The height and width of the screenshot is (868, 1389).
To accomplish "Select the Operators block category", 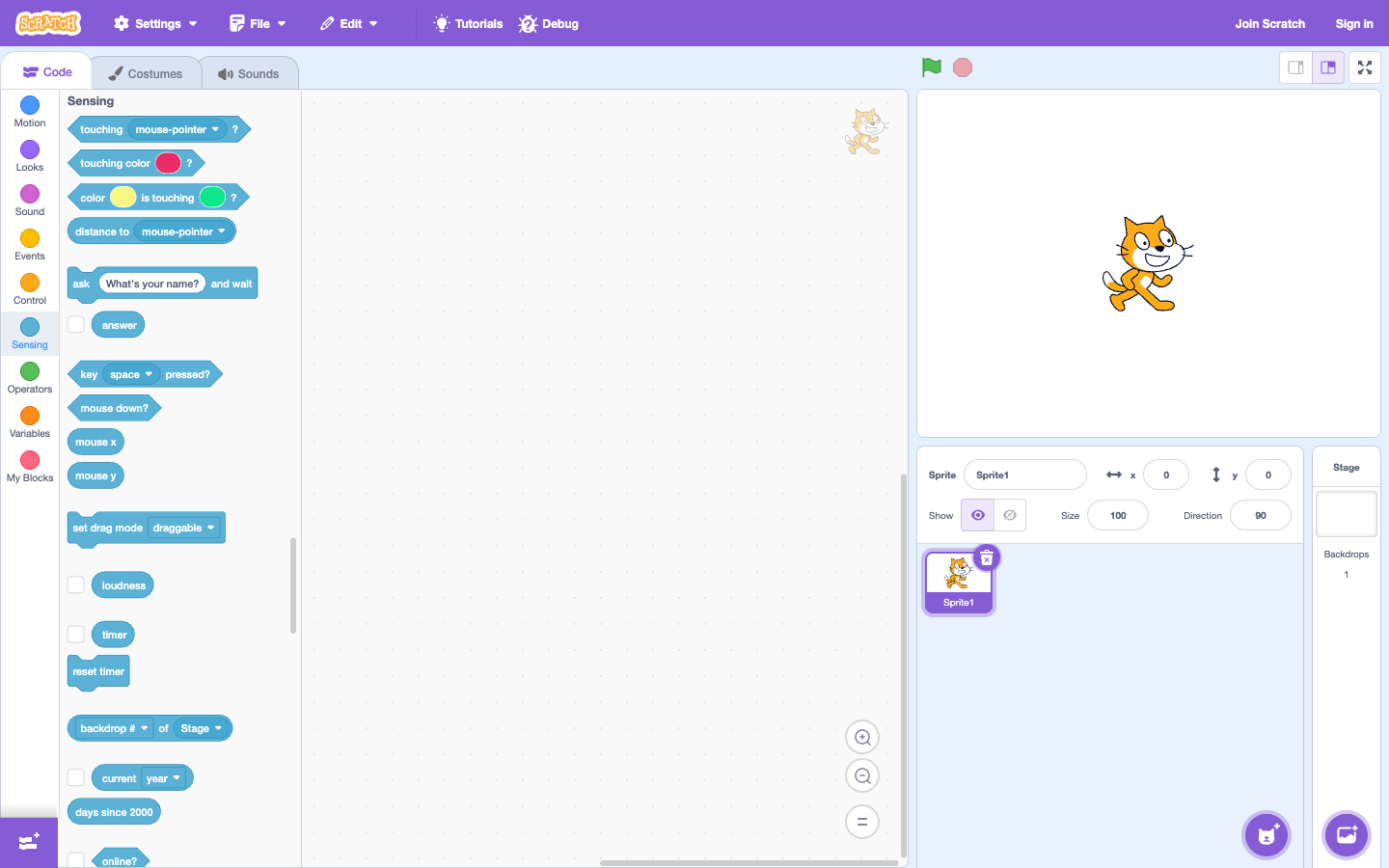I will click(30, 378).
